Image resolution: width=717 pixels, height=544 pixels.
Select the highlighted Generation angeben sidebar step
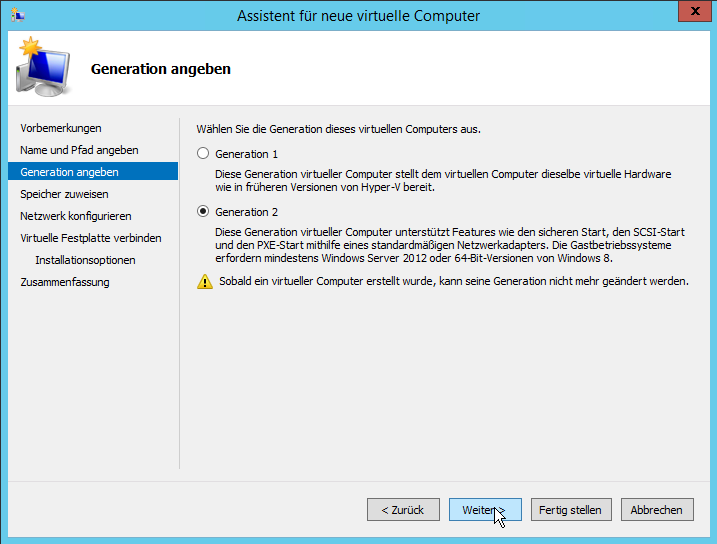[x=76, y=172]
